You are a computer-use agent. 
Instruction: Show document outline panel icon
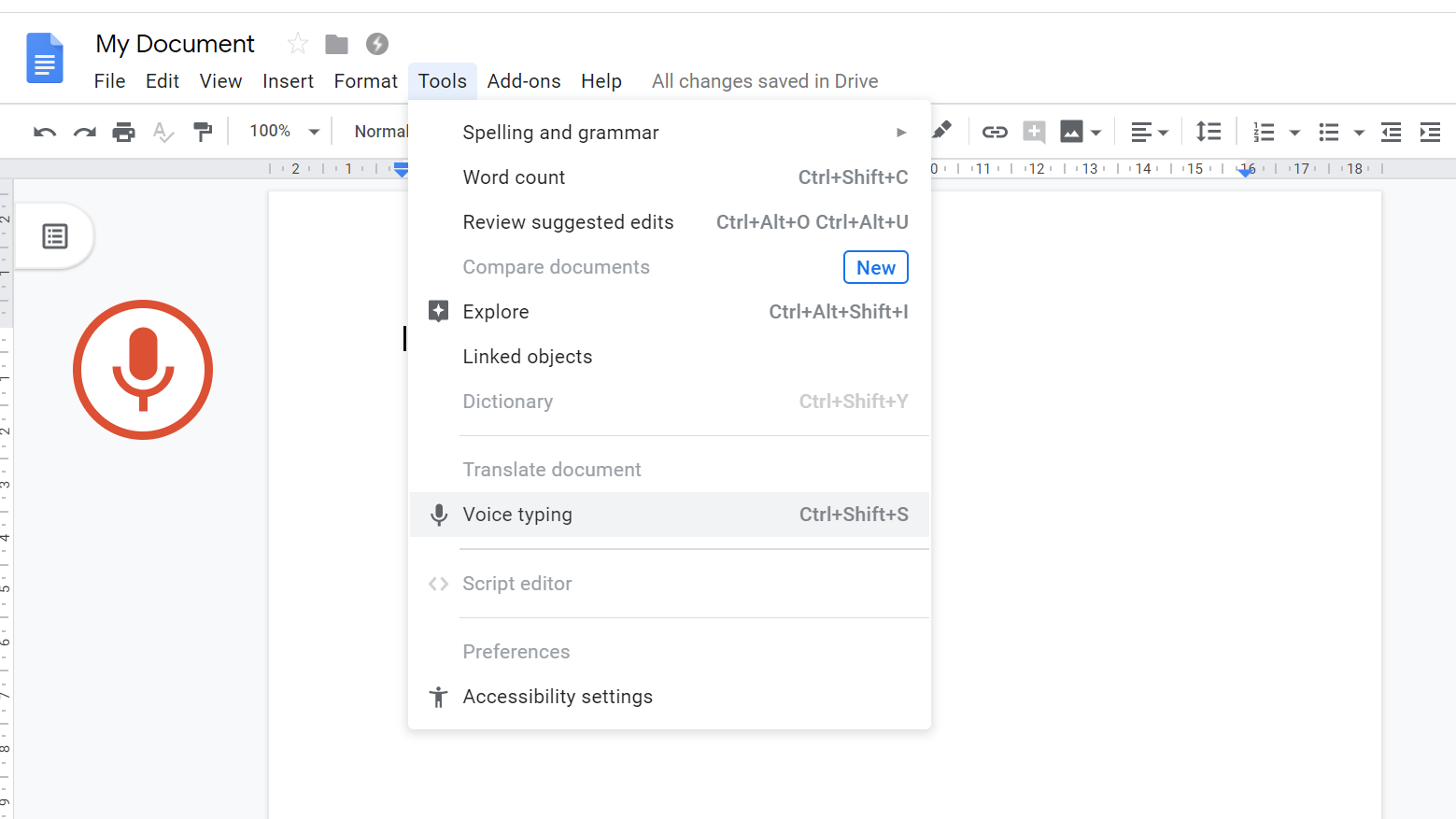(55, 236)
